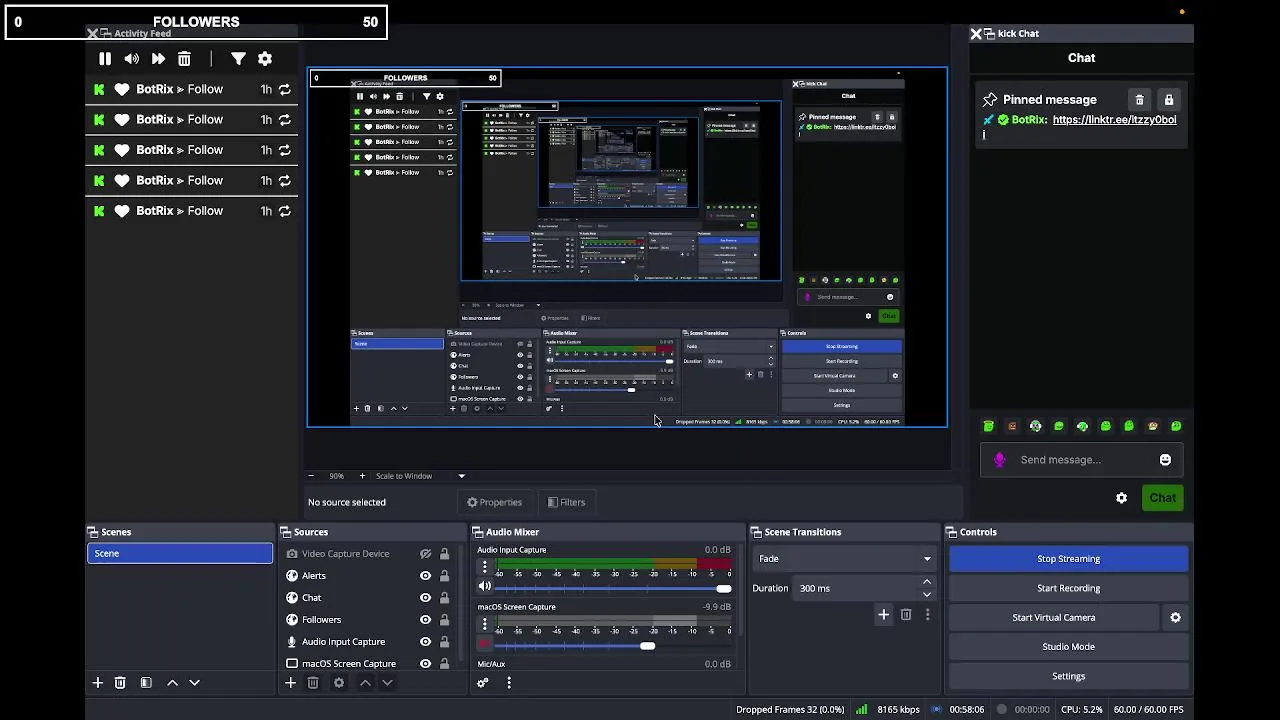Open Activity Feed filter options

click(x=238, y=59)
